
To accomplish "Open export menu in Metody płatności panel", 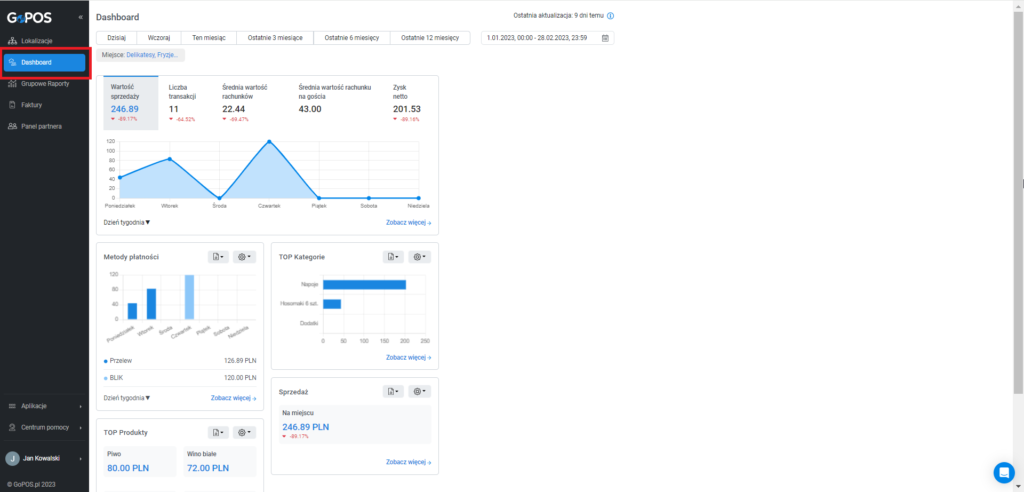I will point(218,257).
